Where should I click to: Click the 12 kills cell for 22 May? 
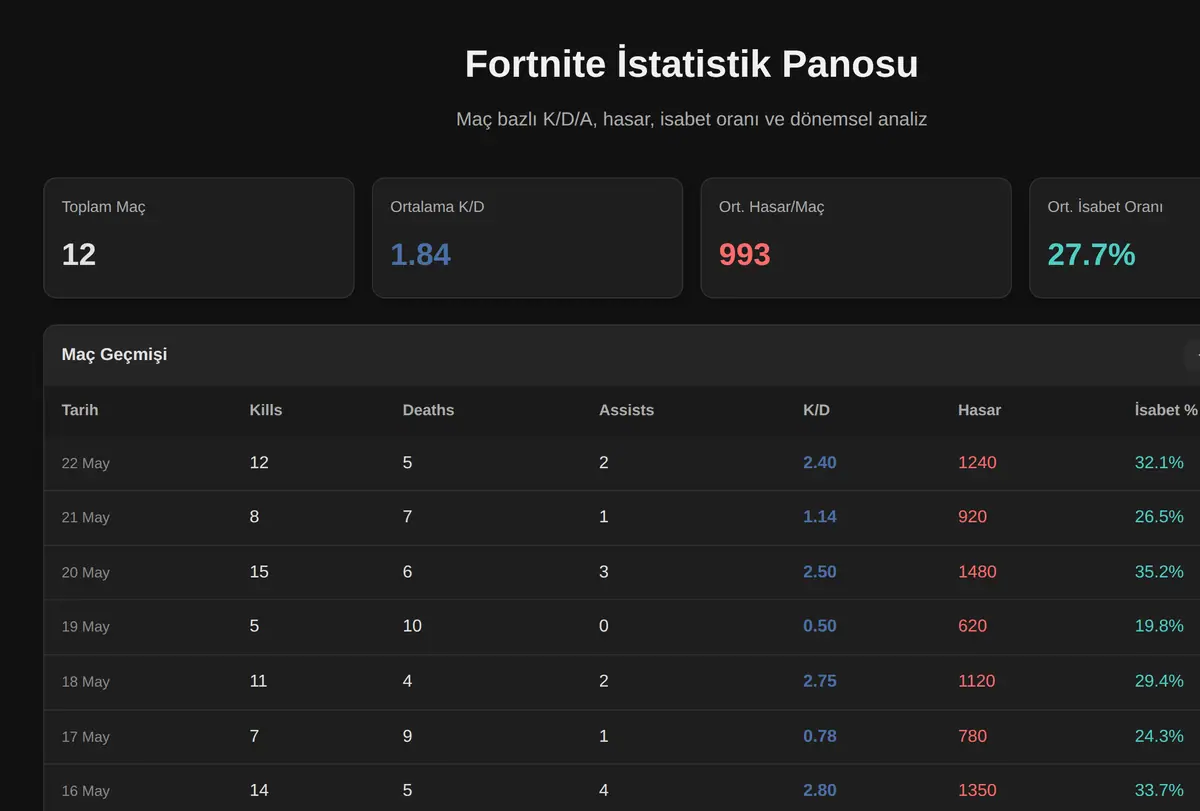pos(259,462)
